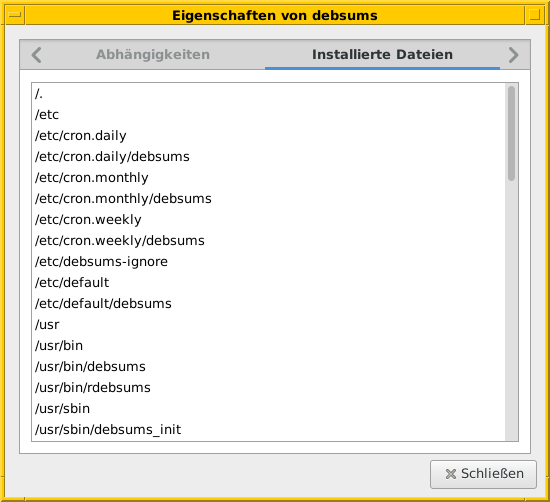Select the '/etc' row
This screenshot has width=550, height=502.
[x=269, y=115]
